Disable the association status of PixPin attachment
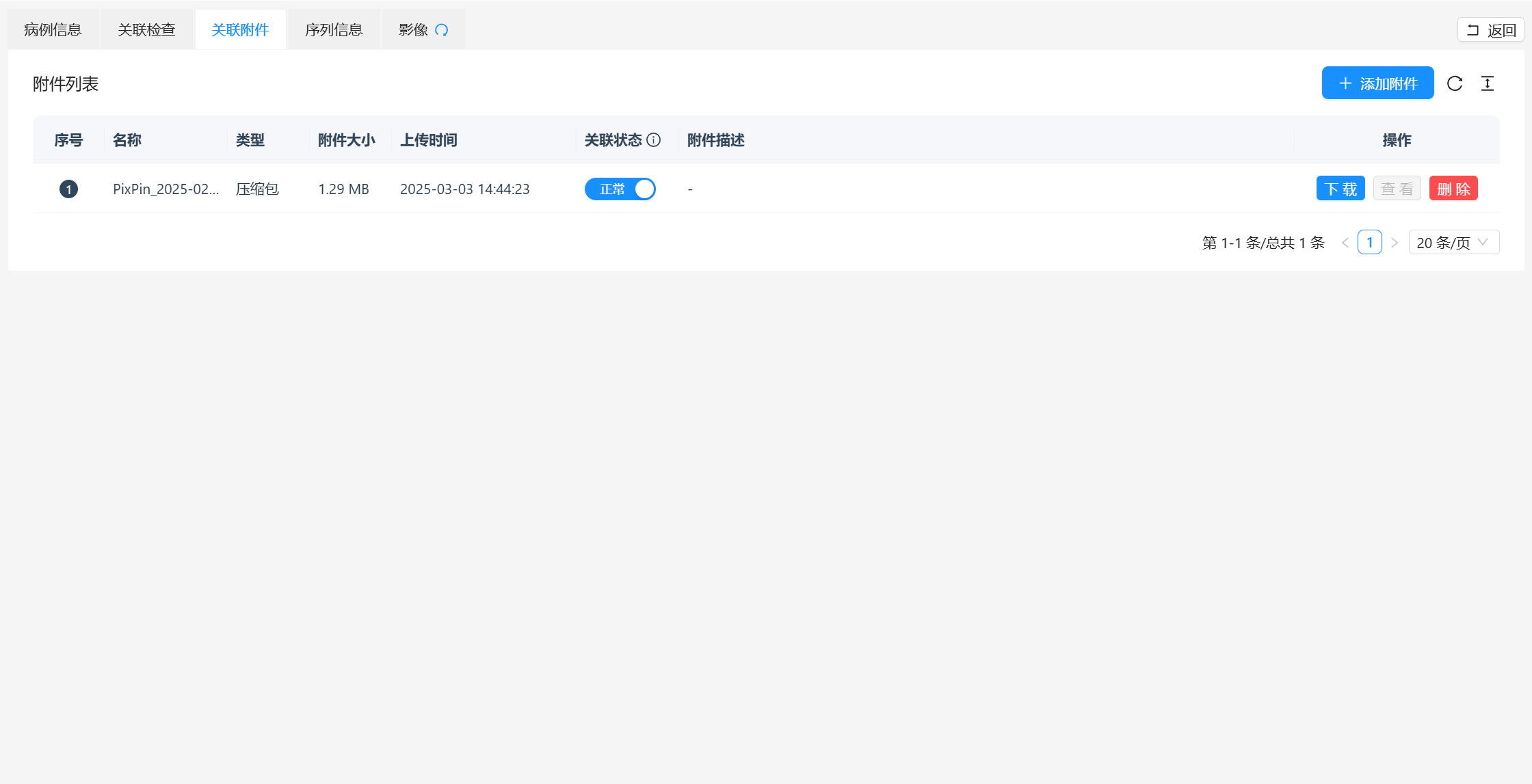 [x=620, y=189]
